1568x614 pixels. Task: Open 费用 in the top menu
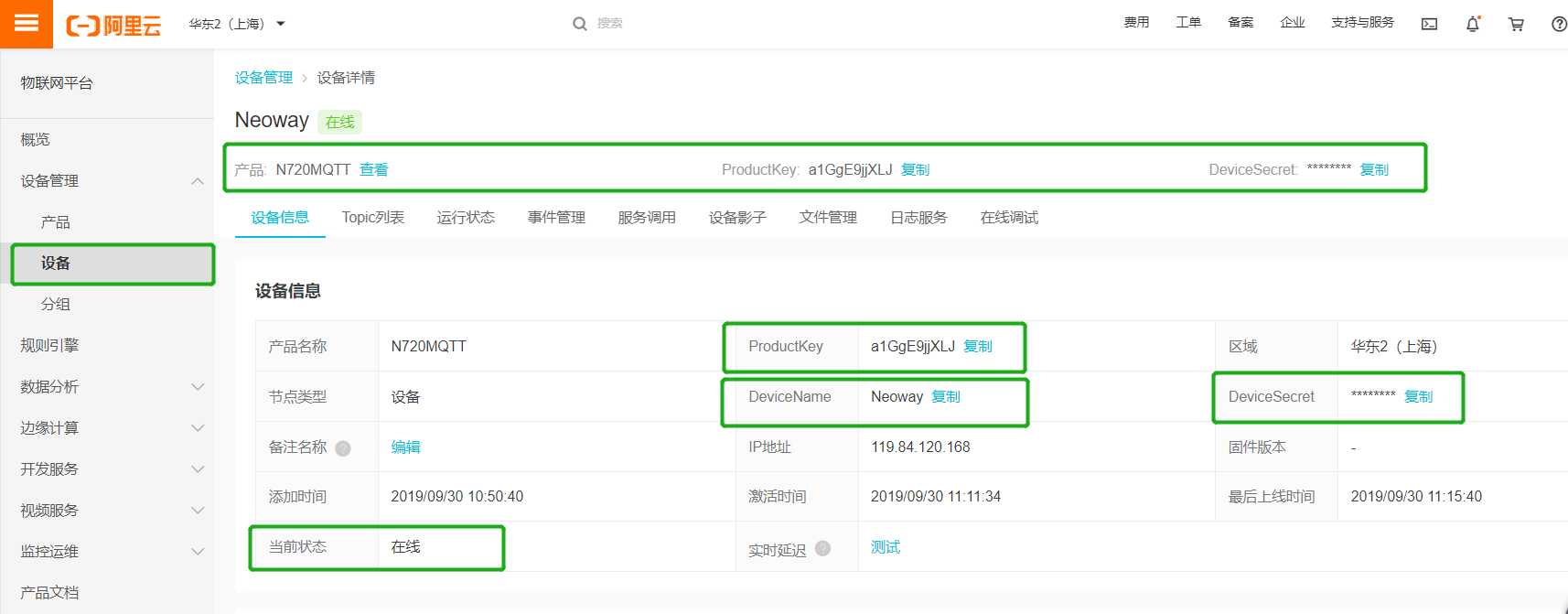[x=1136, y=23]
